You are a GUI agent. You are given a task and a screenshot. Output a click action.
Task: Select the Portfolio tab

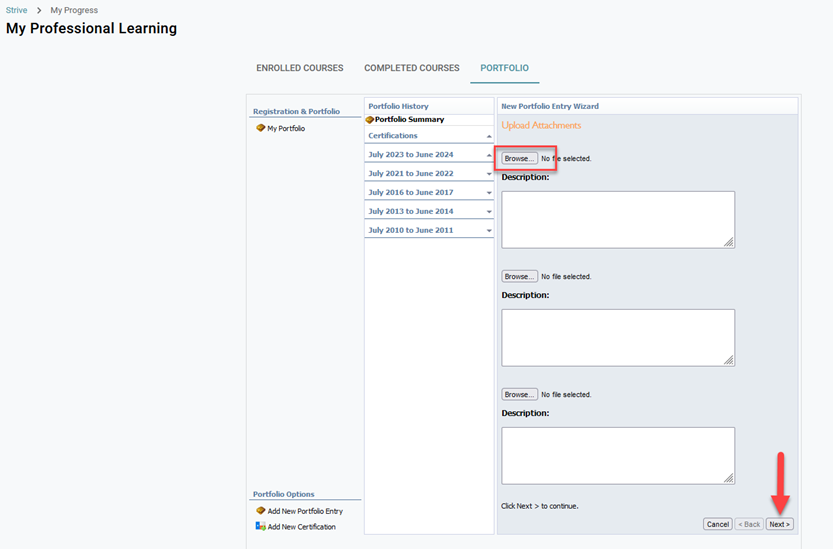click(504, 68)
